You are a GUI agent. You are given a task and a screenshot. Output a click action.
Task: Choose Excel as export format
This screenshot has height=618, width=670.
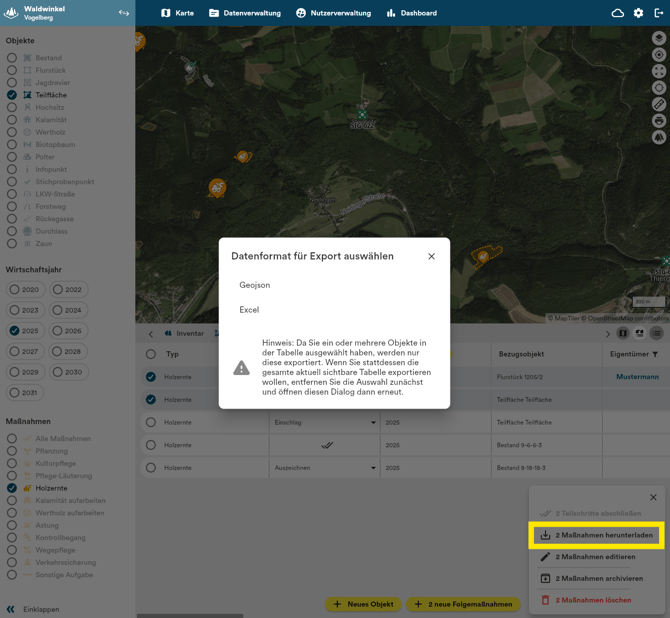coord(249,310)
